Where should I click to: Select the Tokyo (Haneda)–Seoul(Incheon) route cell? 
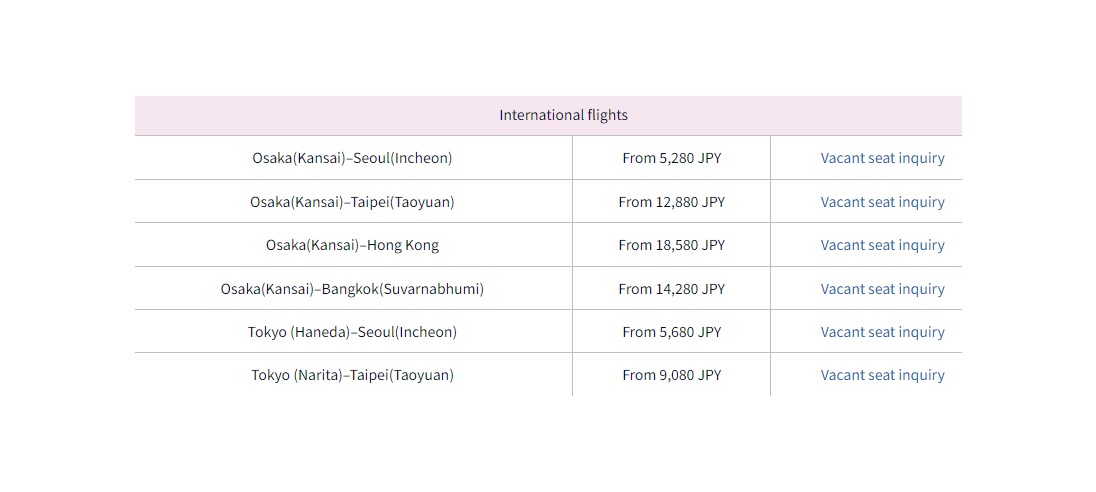[353, 332]
